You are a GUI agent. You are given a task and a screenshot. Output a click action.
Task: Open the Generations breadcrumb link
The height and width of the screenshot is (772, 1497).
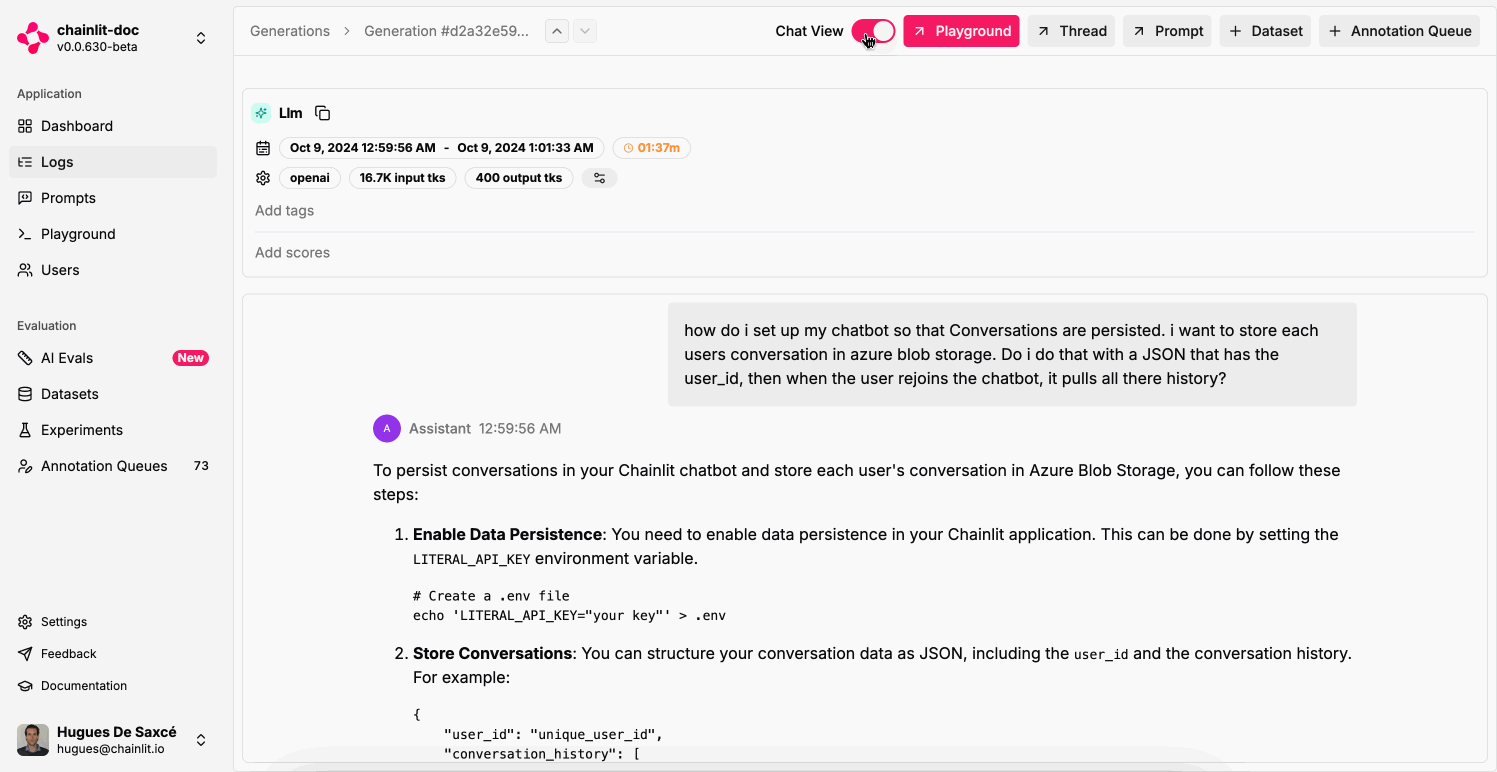coord(289,30)
